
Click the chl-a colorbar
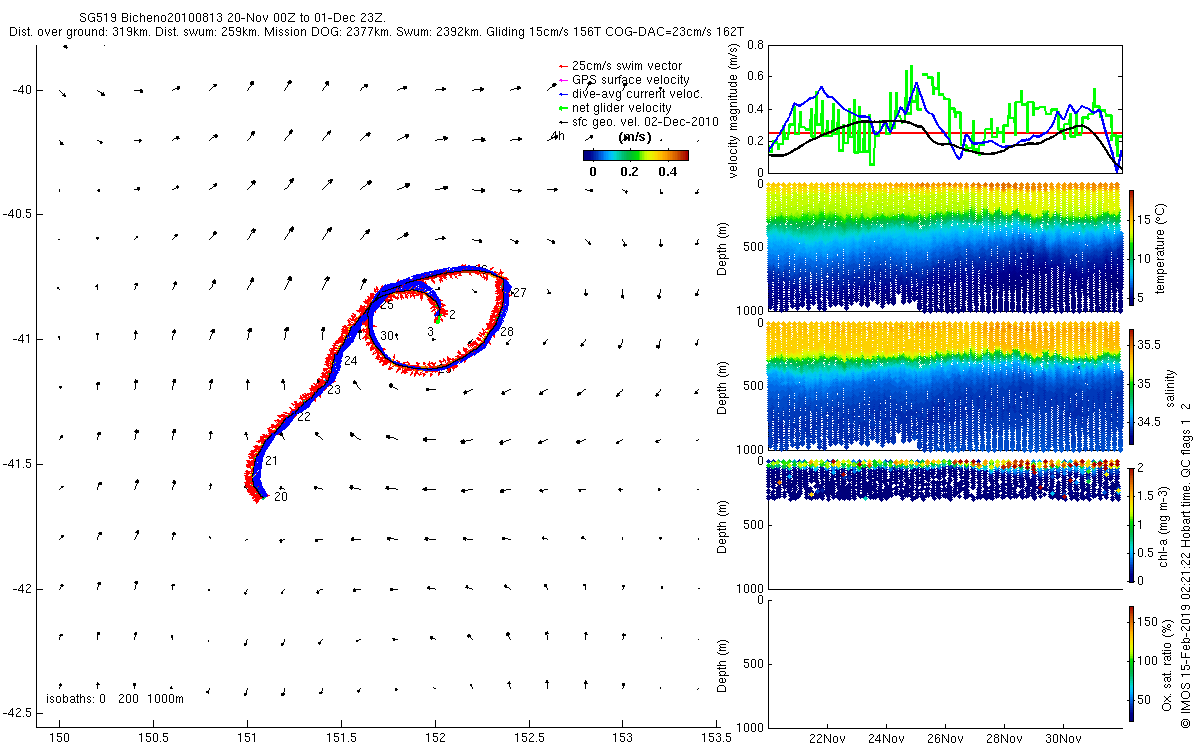point(1131,525)
